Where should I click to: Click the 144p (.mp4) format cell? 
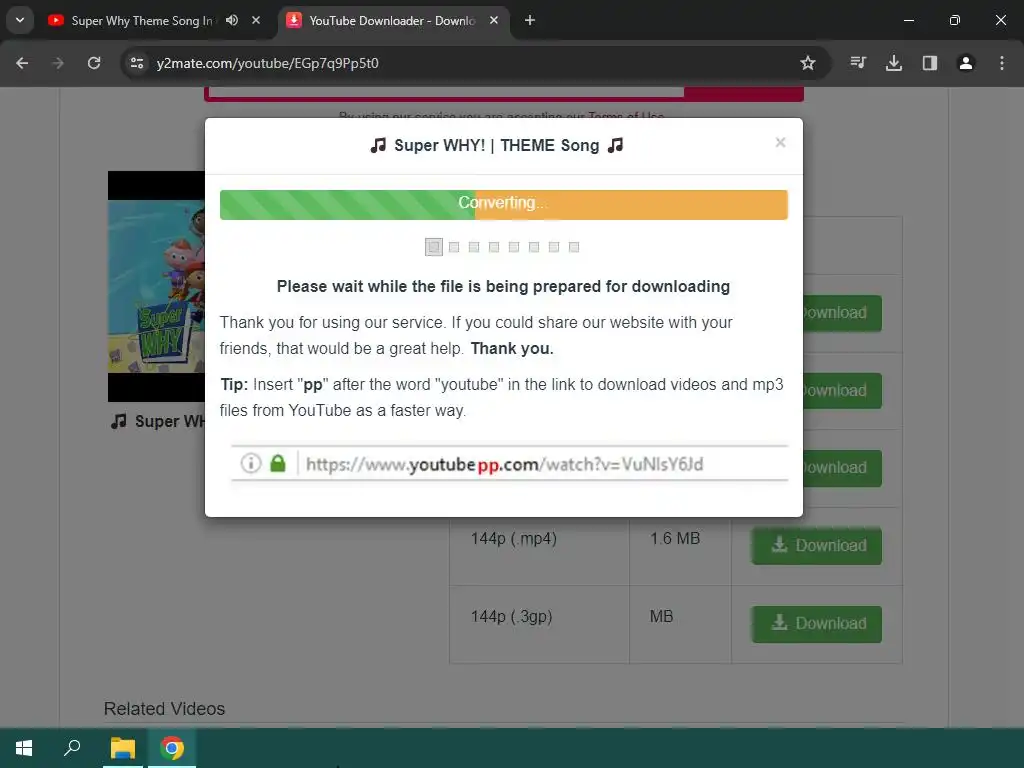(x=539, y=546)
